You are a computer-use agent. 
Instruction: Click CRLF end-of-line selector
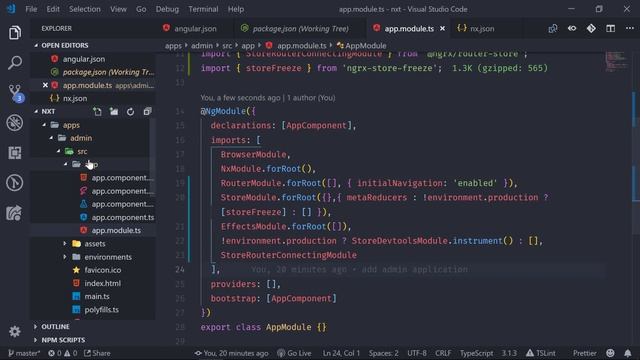click(x=443, y=353)
